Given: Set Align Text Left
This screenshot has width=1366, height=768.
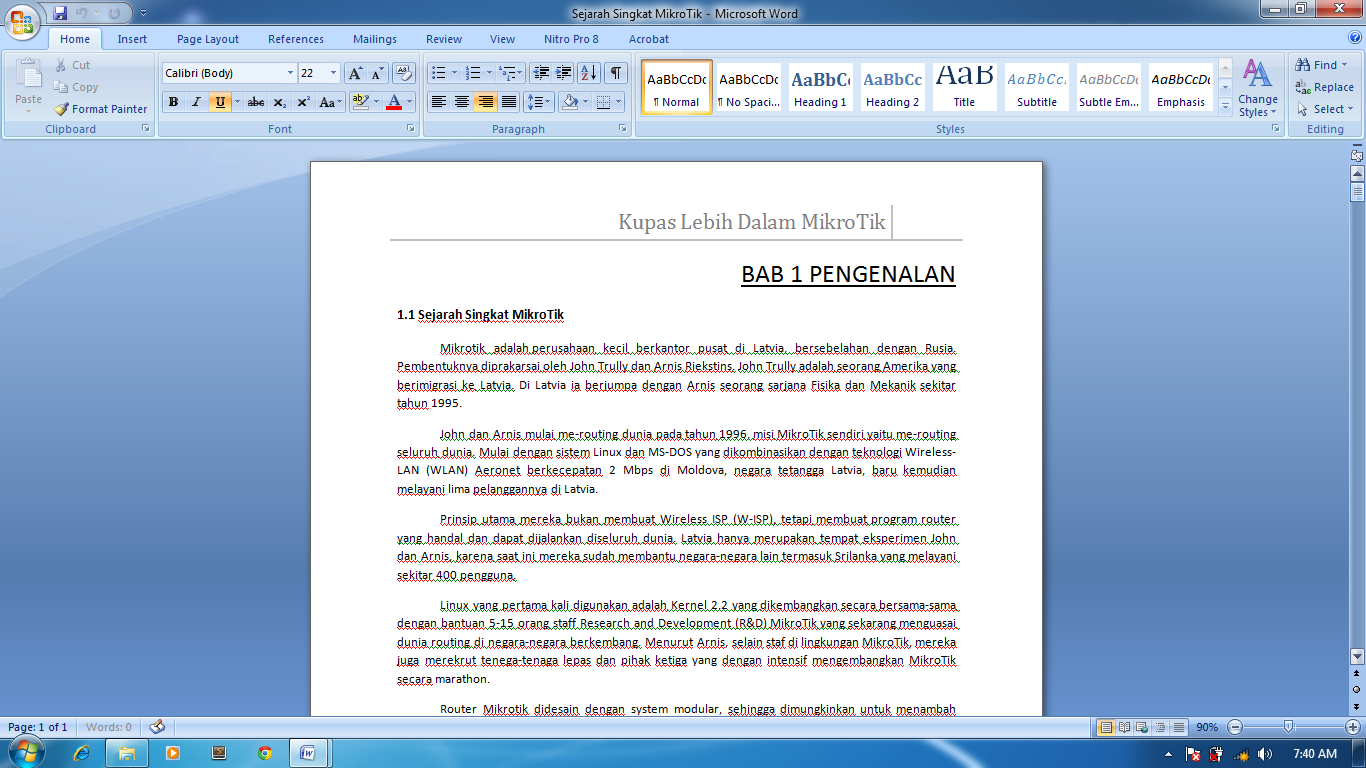Looking at the screenshot, I should [x=438, y=102].
